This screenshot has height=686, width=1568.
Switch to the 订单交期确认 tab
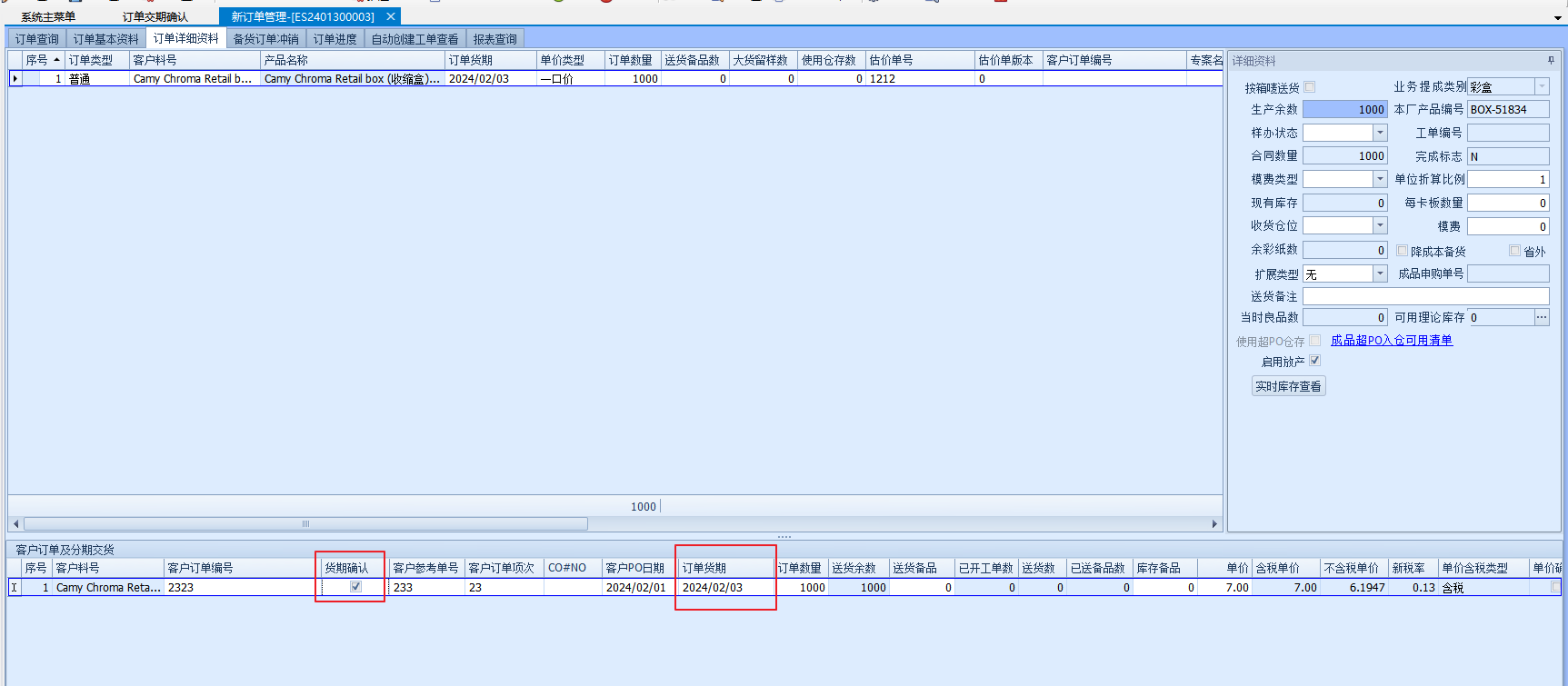[155, 16]
